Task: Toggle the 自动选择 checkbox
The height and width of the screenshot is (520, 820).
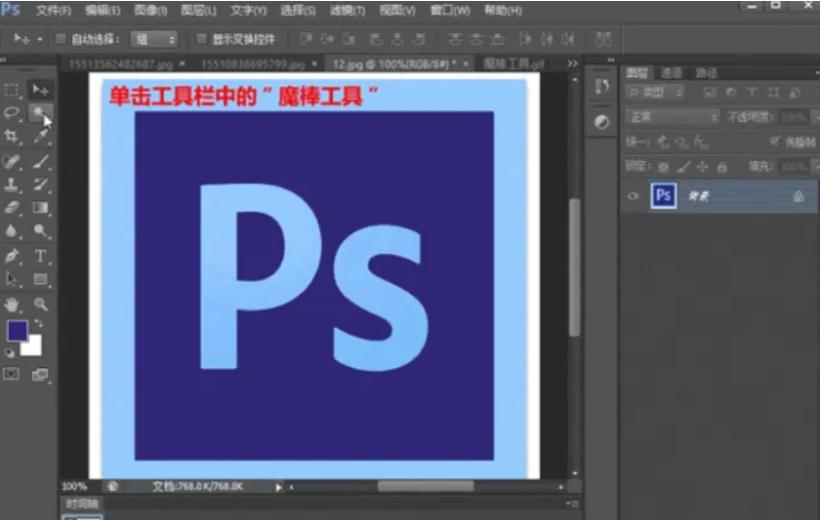Action: point(60,39)
